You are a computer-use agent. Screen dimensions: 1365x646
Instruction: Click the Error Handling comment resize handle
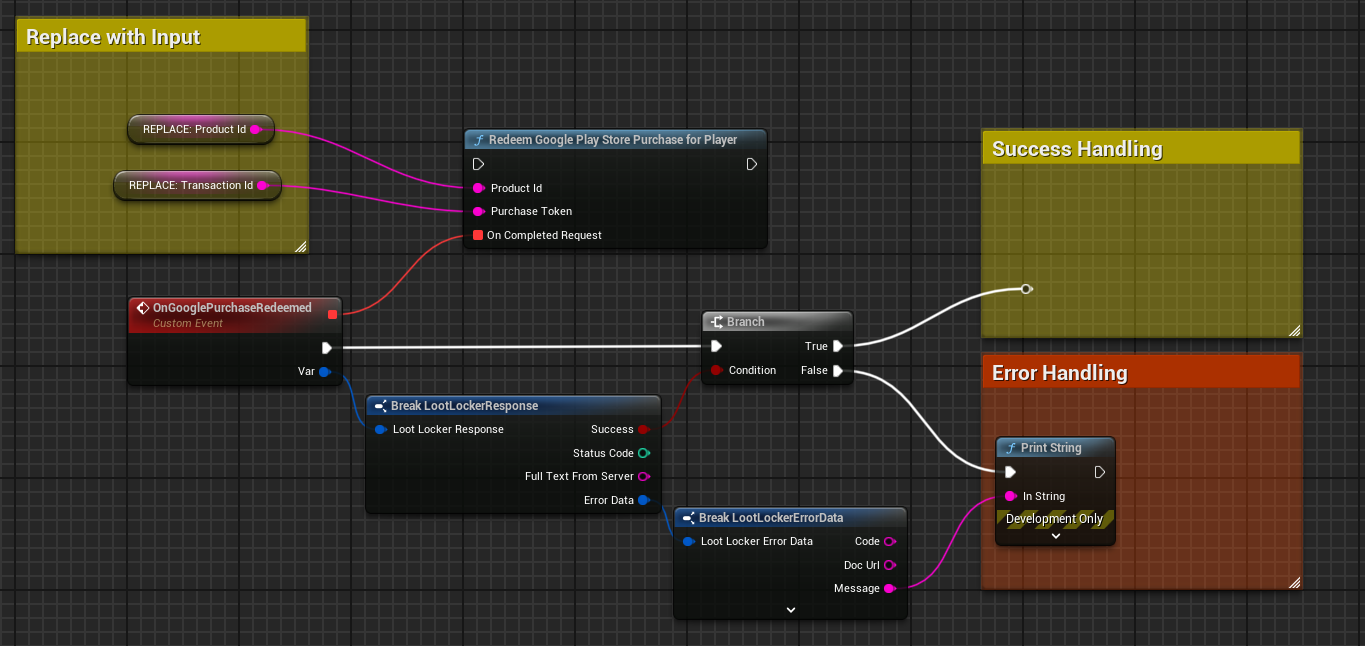click(1294, 582)
